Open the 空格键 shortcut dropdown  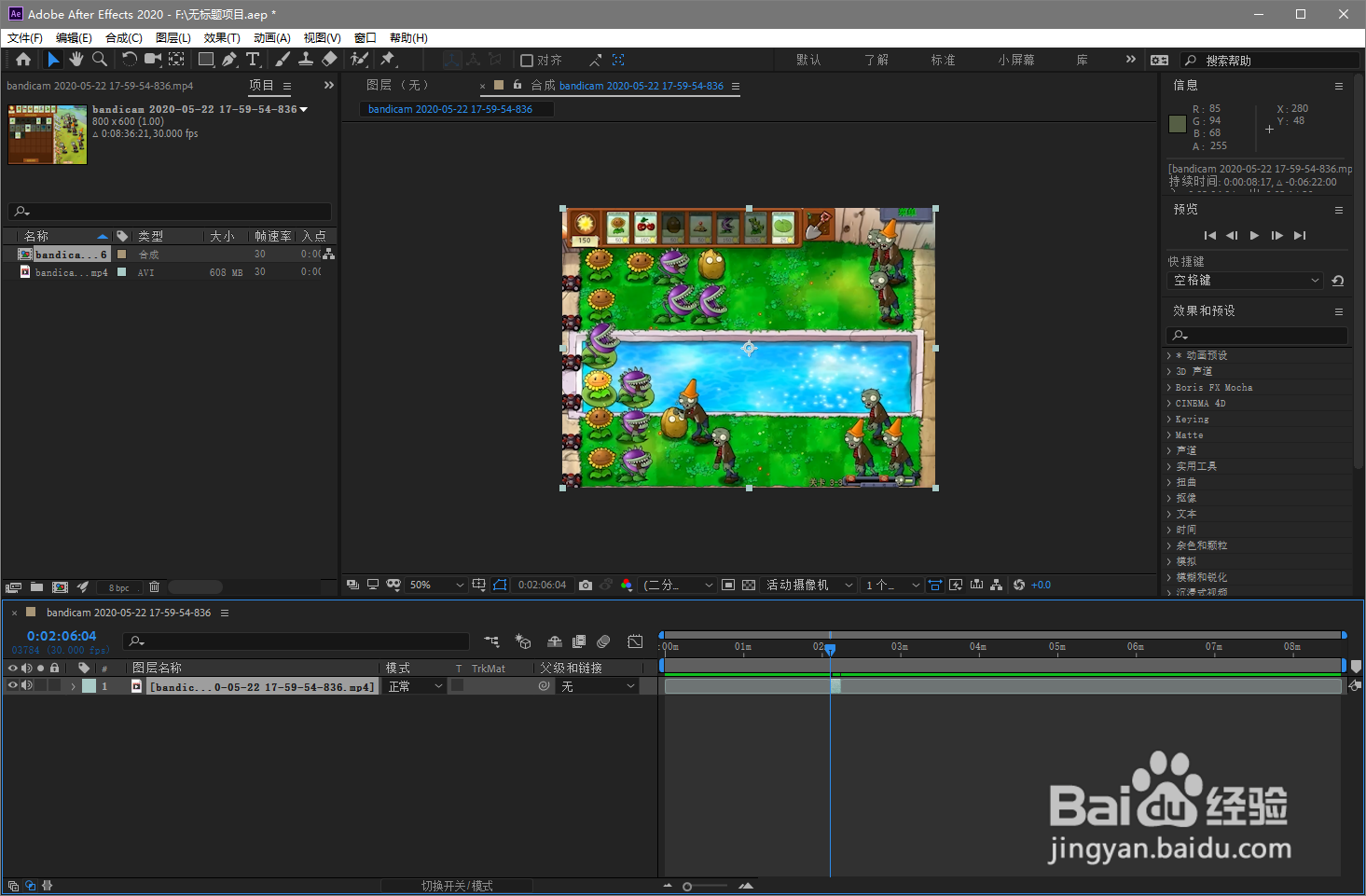[x=1246, y=281]
